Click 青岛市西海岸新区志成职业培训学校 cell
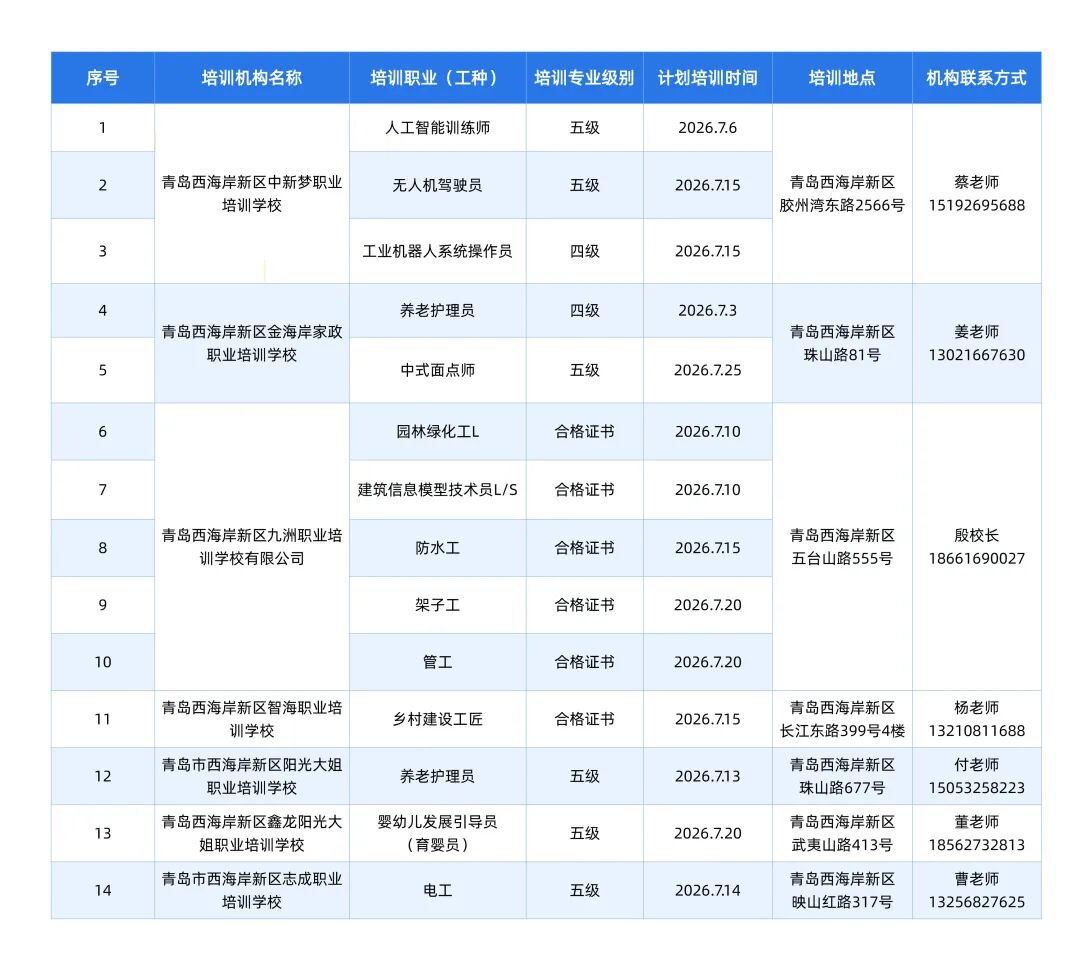The height and width of the screenshot is (963, 1080). (251, 891)
